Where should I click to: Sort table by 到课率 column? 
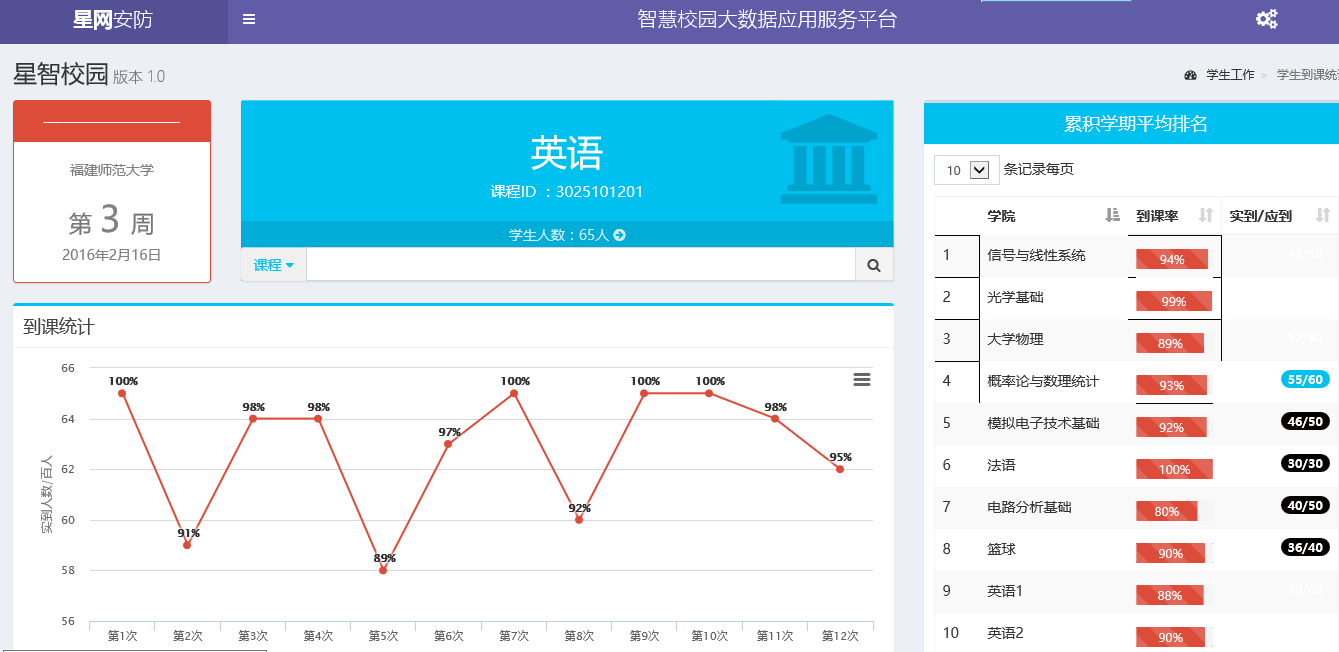click(x=1205, y=215)
